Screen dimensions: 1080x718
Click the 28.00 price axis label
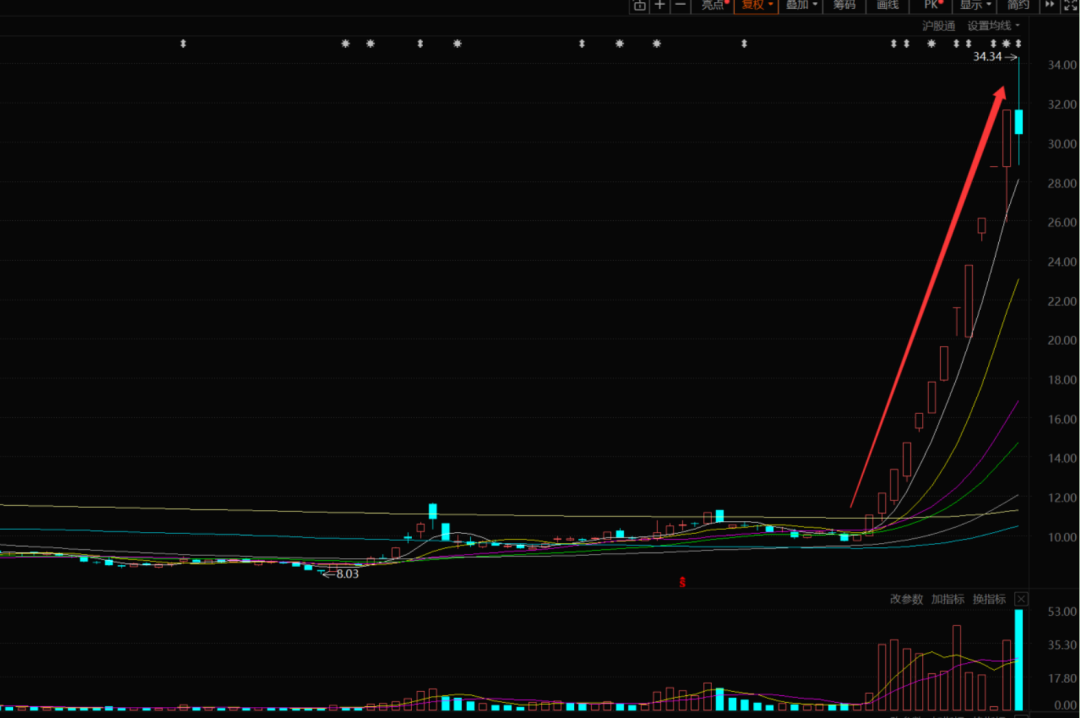coord(1062,183)
